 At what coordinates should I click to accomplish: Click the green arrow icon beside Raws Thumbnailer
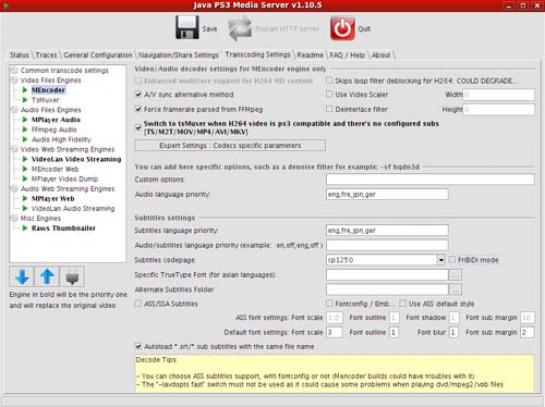point(25,228)
